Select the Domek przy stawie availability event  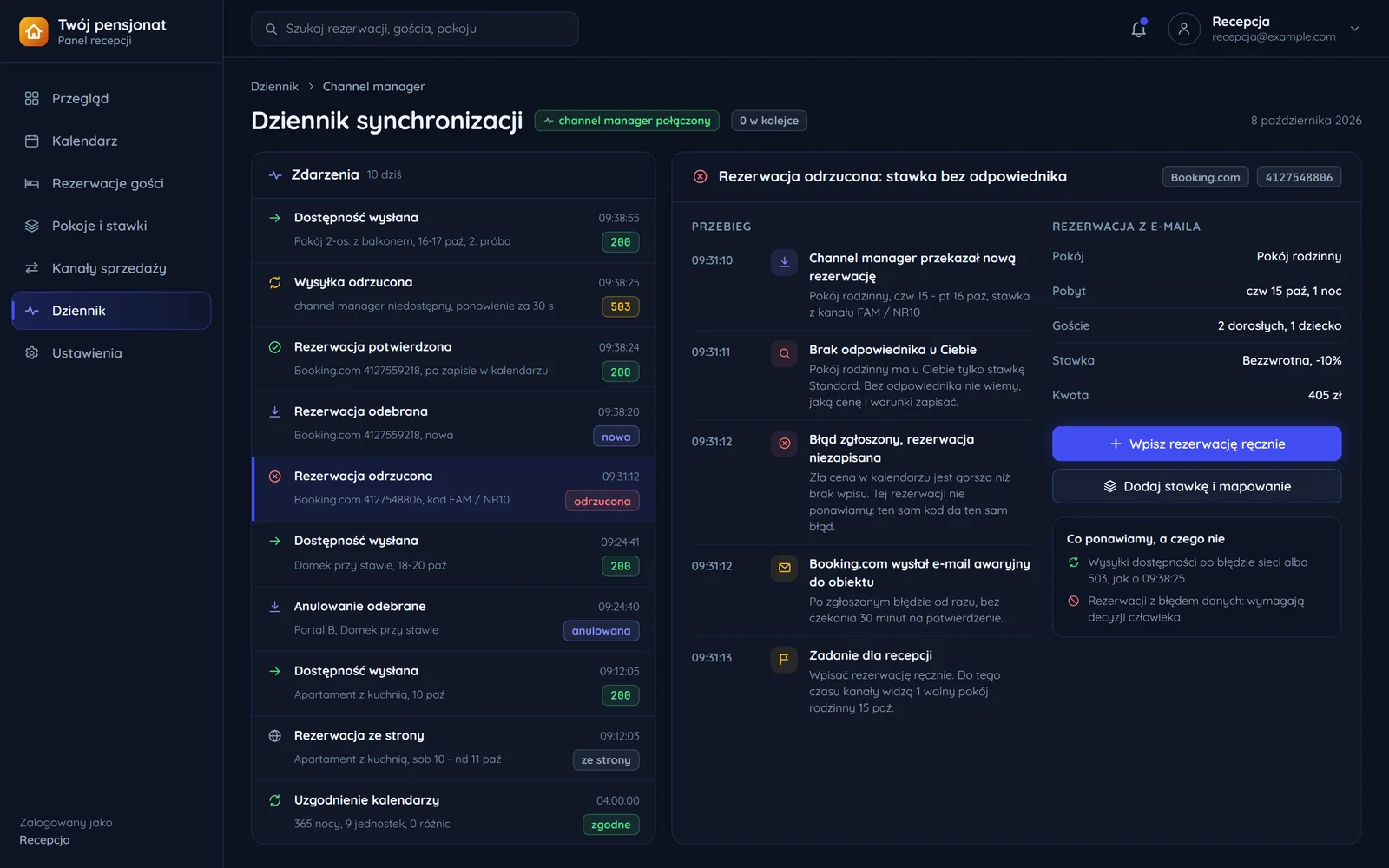click(x=453, y=554)
